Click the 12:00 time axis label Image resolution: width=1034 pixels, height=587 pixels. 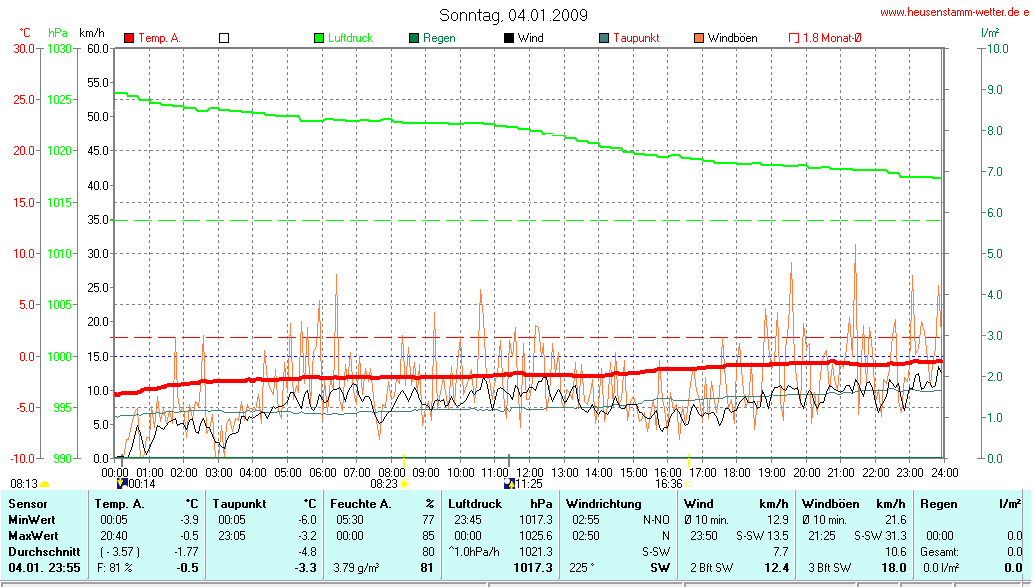[529, 472]
